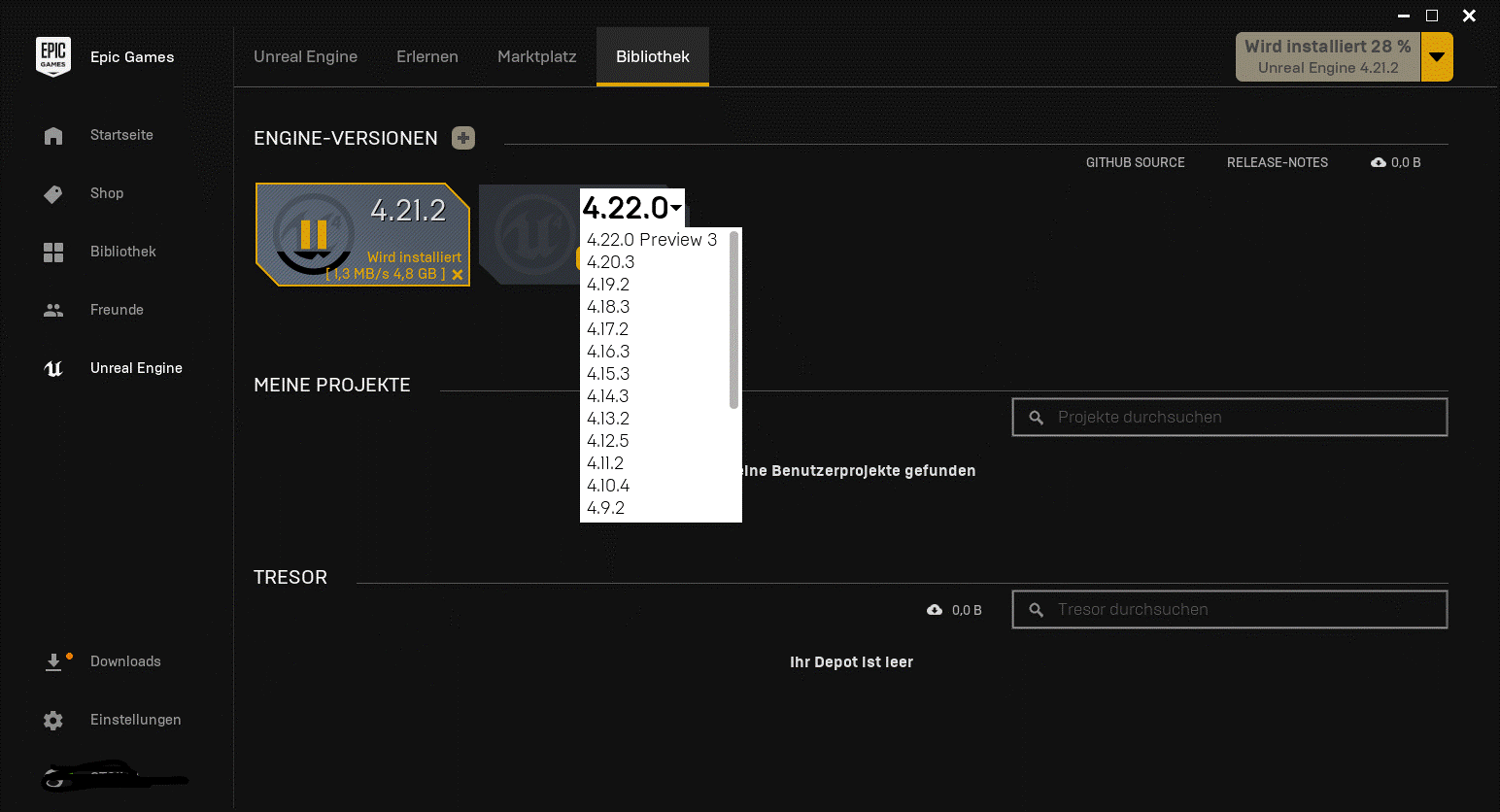Image resolution: width=1500 pixels, height=812 pixels.
Task: Add a new engine version slot
Action: coord(463,138)
